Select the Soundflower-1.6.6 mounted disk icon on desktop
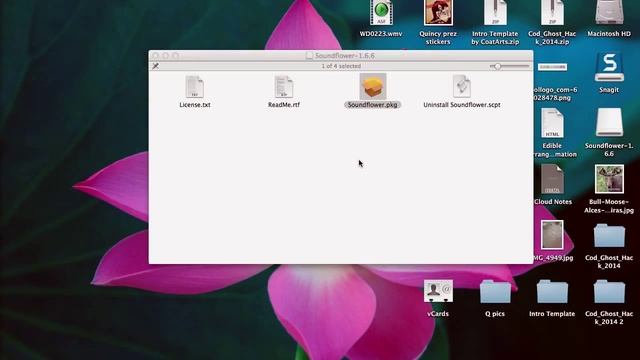 tap(609, 122)
